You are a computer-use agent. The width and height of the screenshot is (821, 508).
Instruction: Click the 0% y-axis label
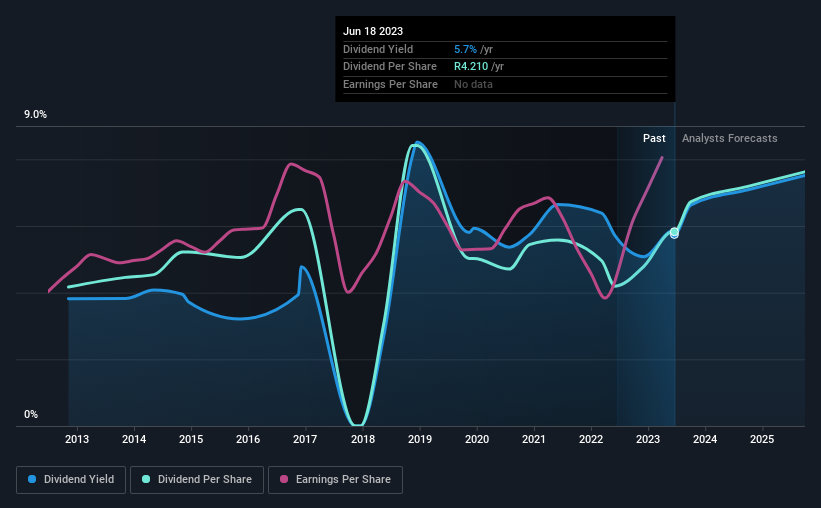click(x=31, y=415)
